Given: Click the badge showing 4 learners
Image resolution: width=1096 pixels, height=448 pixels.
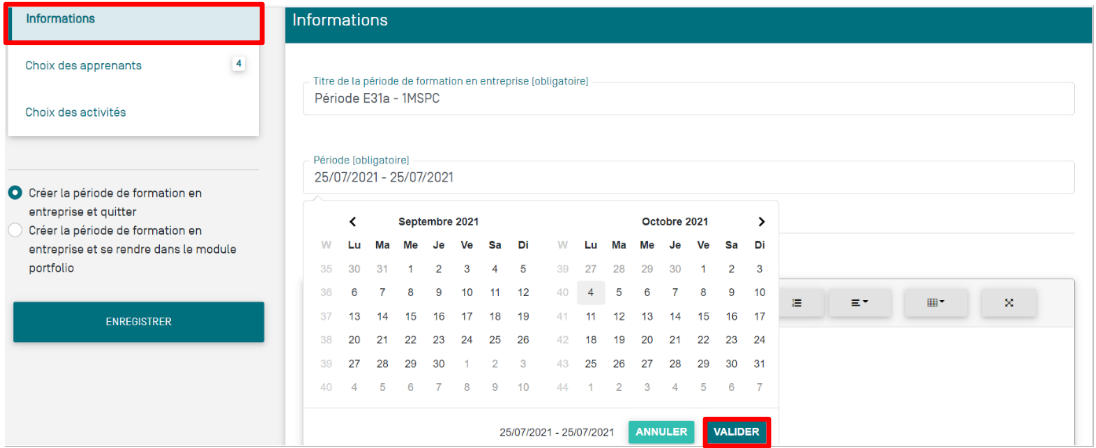Looking at the screenshot, I should click(x=238, y=64).
